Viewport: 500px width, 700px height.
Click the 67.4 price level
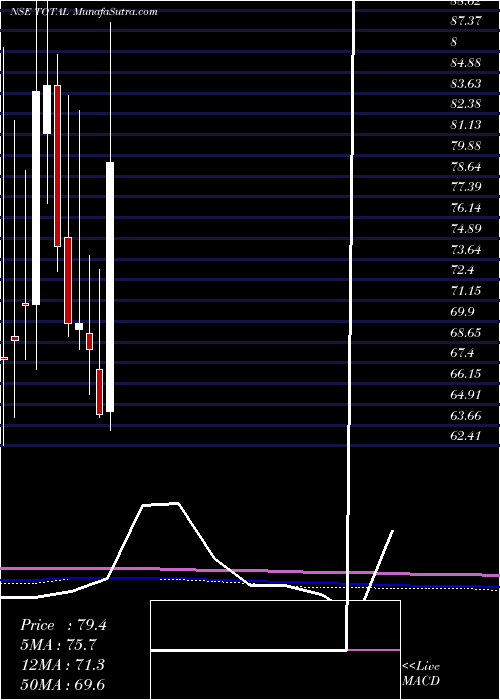pyautogui.click(x=462, y=353)
